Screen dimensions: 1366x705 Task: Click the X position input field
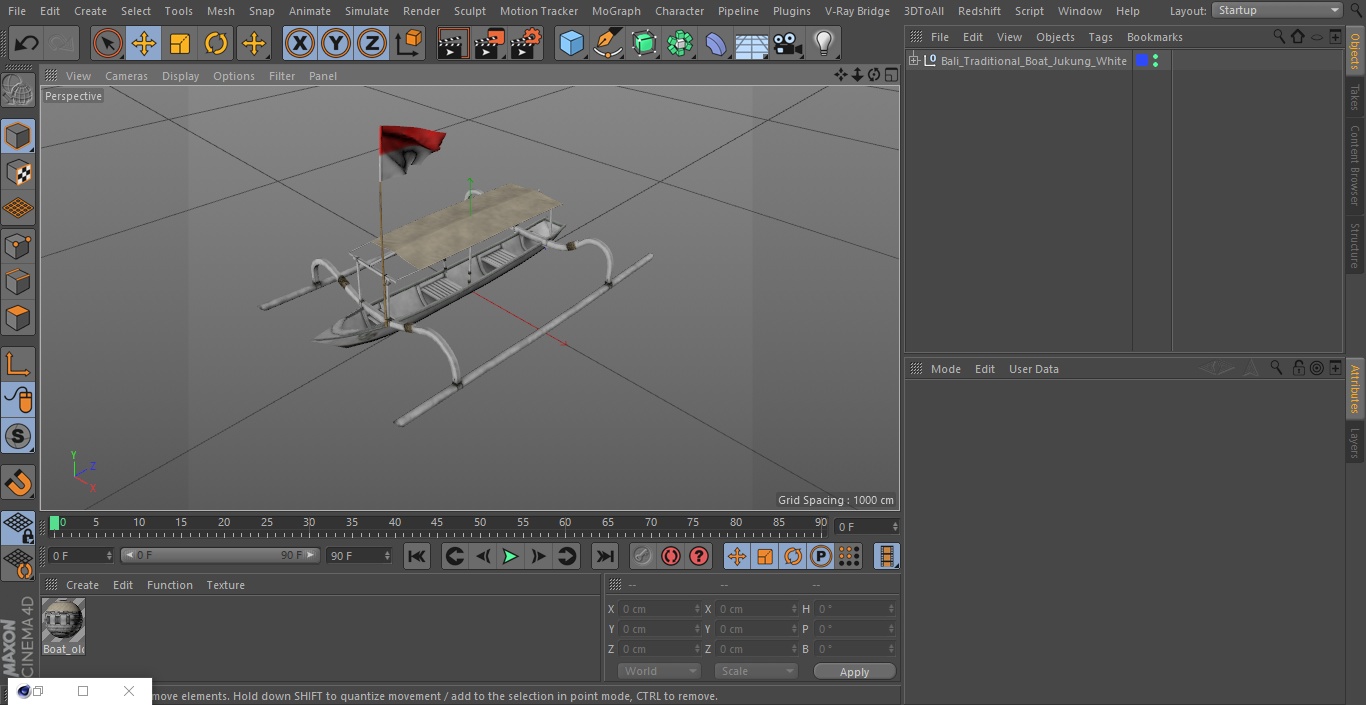pos(660,609)
